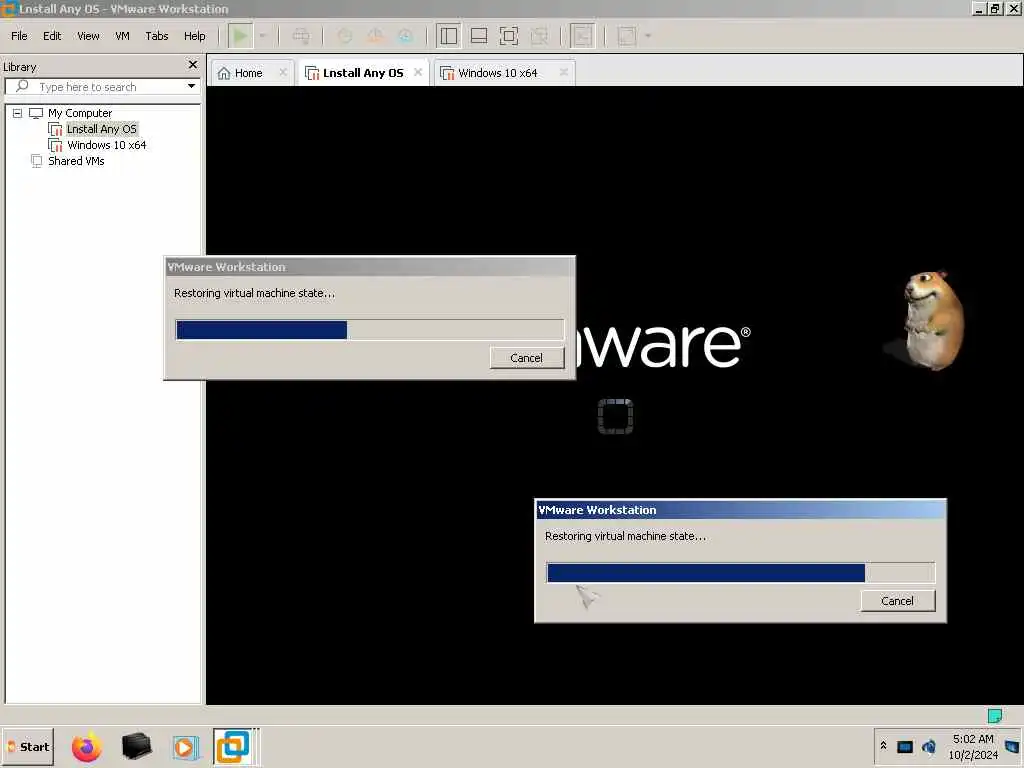Click the blue monitor tray icon
This screenshot has height=768, width=1024.
pos(904,746)
